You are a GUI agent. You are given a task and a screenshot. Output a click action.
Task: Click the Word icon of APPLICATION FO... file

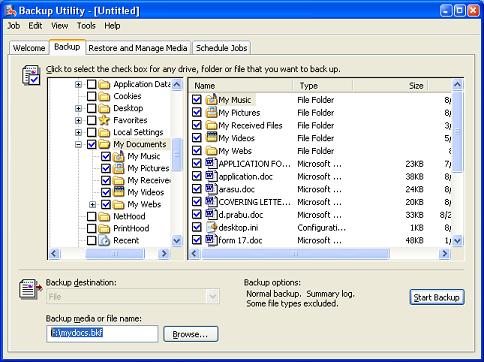[x=210, y=163]
